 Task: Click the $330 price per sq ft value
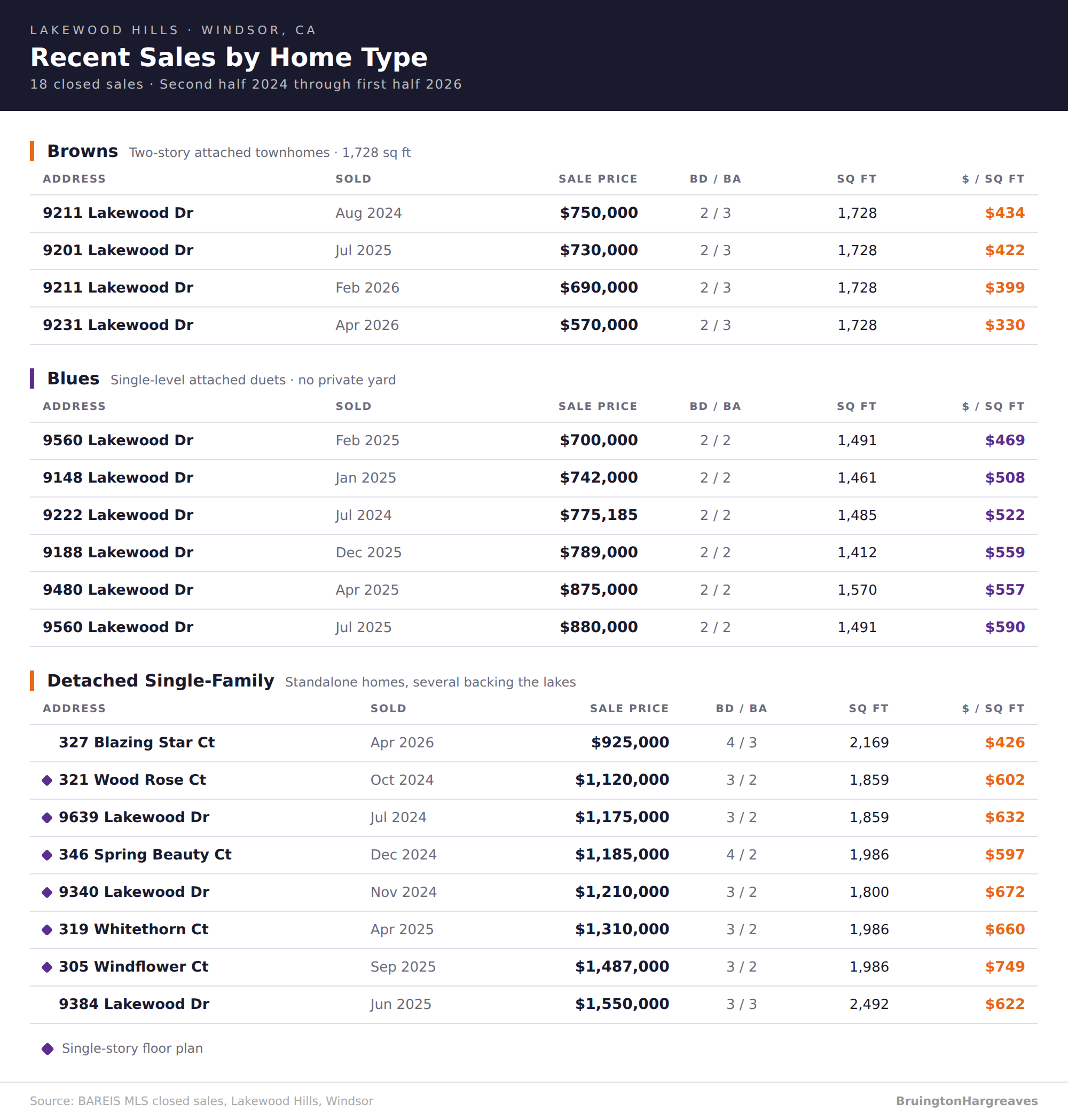(1005, 325)
